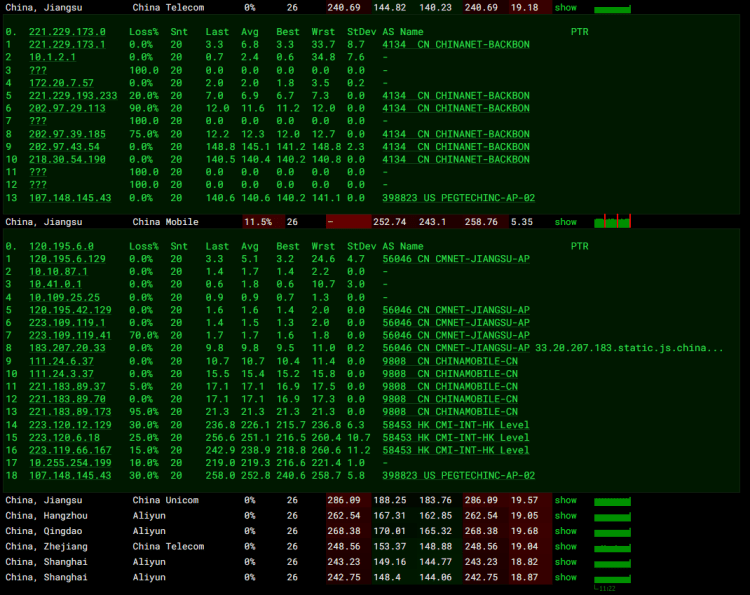Open latency graph for Jiangsu China Telecom
The image size is (750, 595).
(x=612, y=8)
